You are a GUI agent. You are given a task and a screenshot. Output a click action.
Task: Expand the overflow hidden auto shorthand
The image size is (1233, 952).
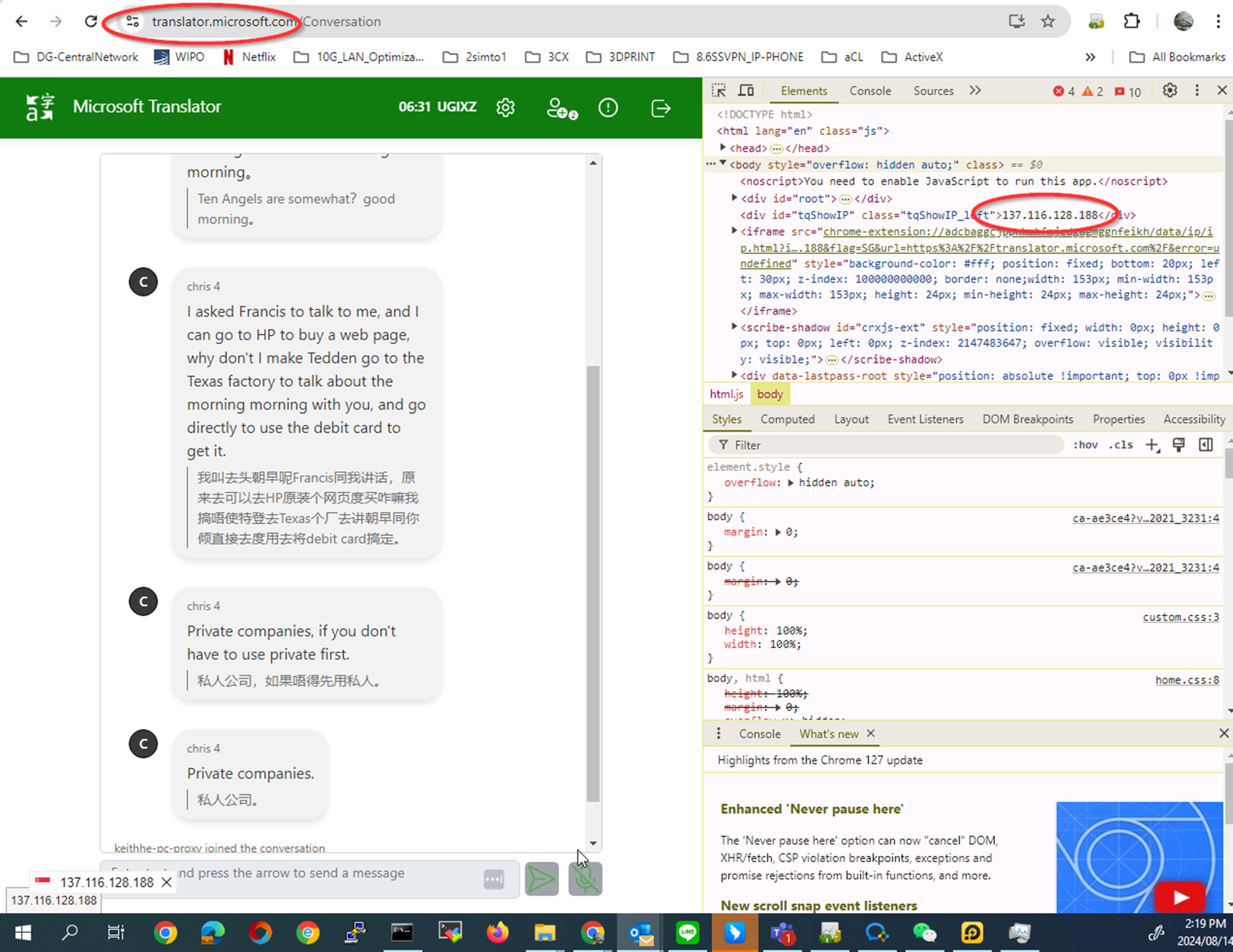[x=790, y=483]
